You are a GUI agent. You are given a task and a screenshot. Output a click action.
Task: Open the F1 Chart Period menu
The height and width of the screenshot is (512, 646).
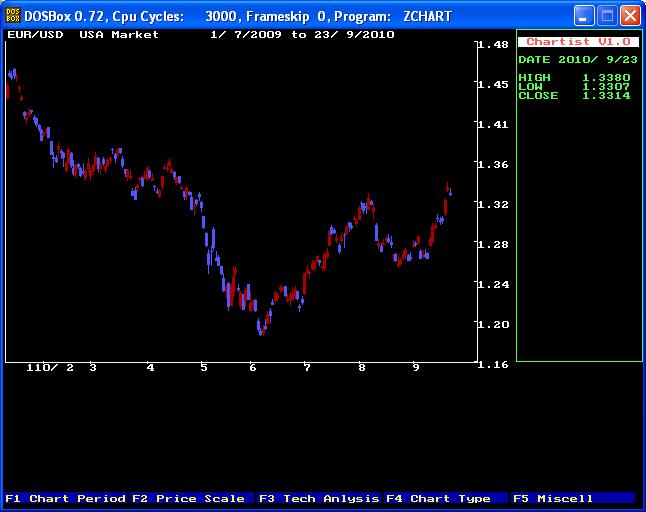(66, 498)
